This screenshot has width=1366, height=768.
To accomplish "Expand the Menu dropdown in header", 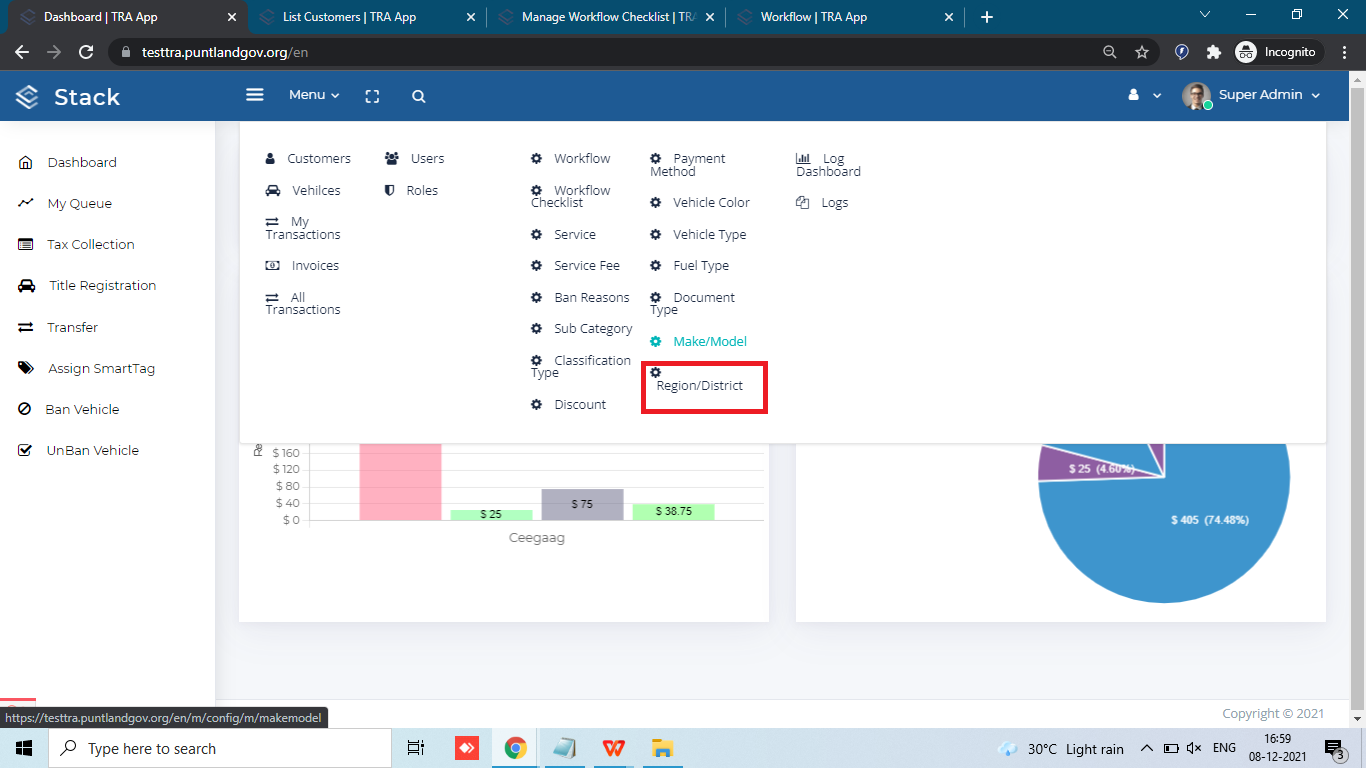I will [x=314, y=95].
